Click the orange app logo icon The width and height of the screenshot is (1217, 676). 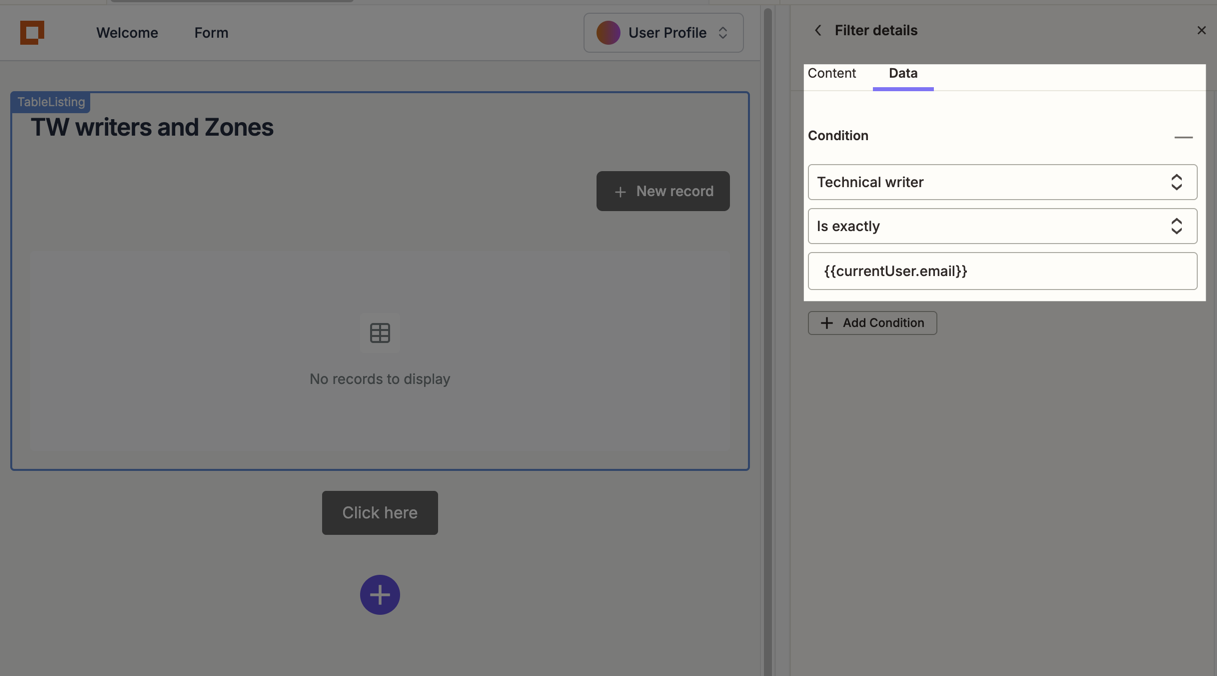pos(32,33)
